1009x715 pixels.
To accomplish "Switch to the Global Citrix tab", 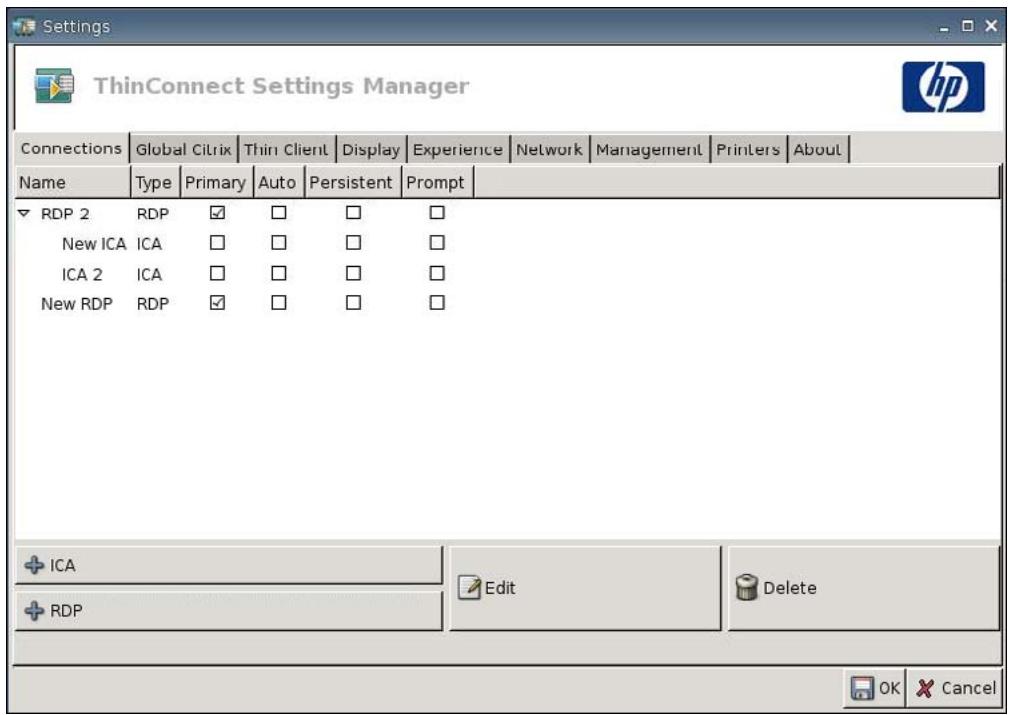I will tap(183, 149).
